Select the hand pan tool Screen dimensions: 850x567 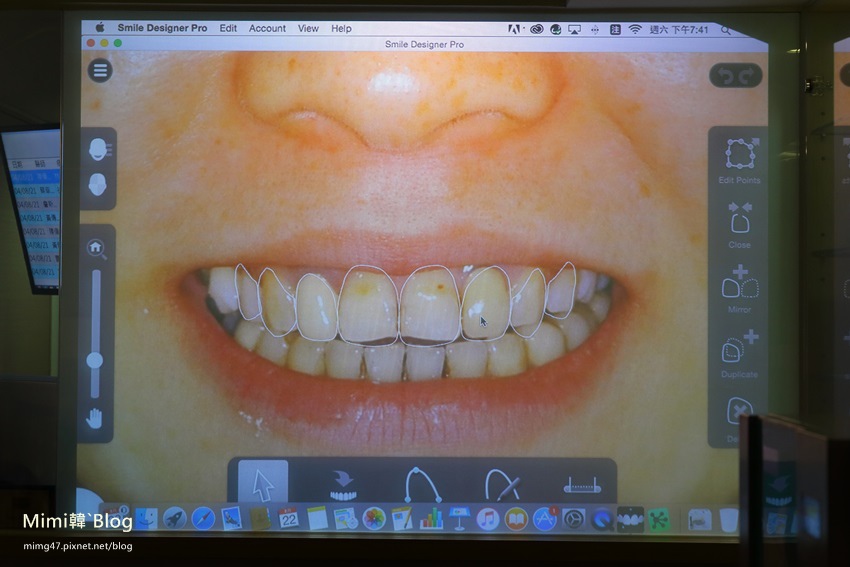pyautogui.click(x=94, y=418)
